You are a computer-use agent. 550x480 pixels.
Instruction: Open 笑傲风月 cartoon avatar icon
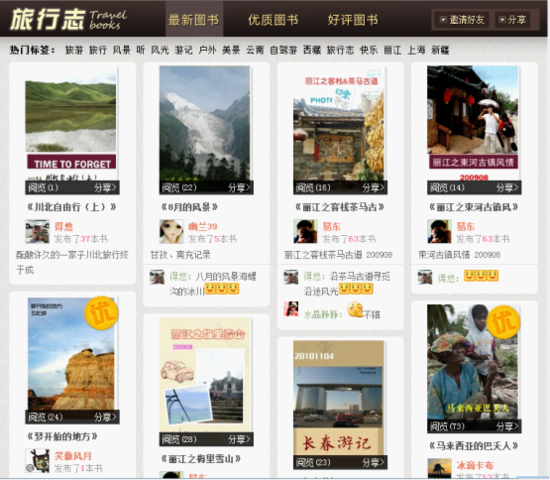point(37,460)
